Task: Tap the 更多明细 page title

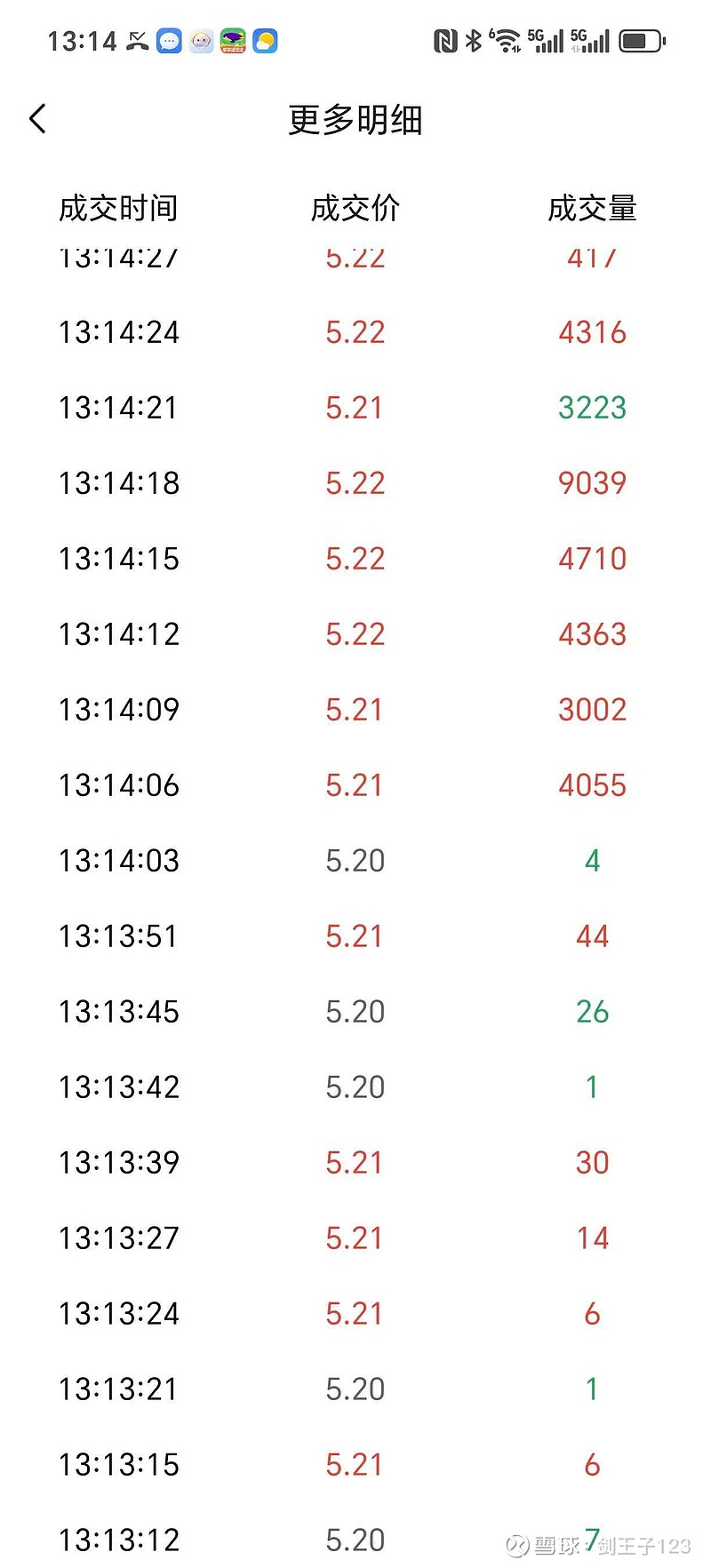Action: click(355, 119)
